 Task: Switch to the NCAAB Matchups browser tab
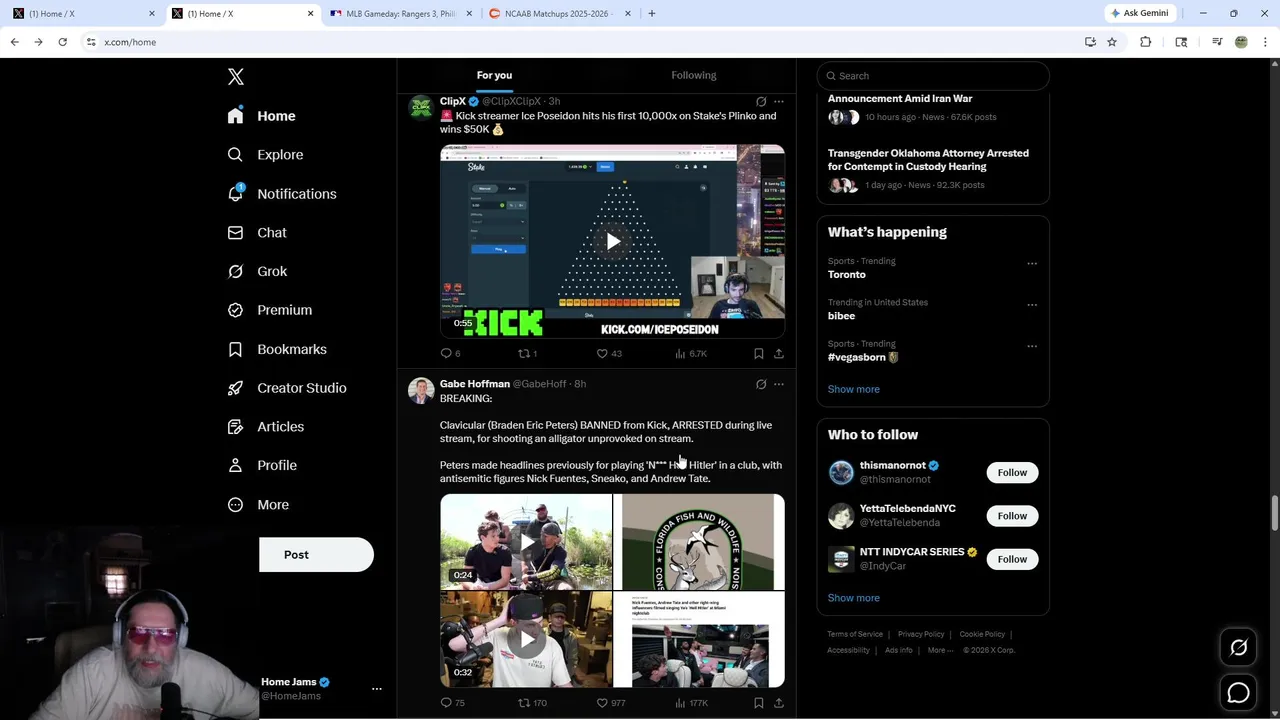click(x=560, y=14)
